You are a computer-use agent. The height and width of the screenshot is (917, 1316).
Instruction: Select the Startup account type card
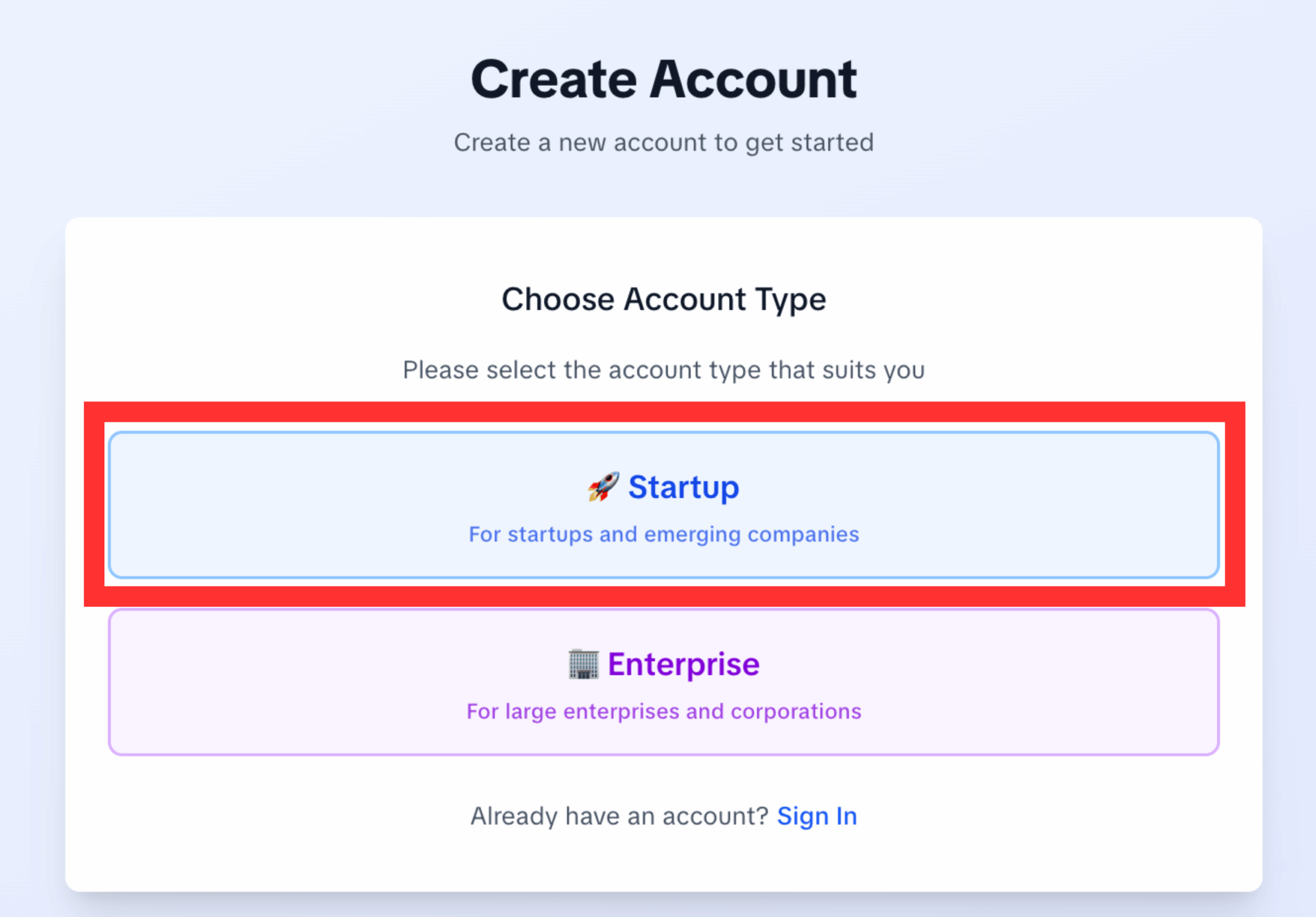[x=664, y=505]
